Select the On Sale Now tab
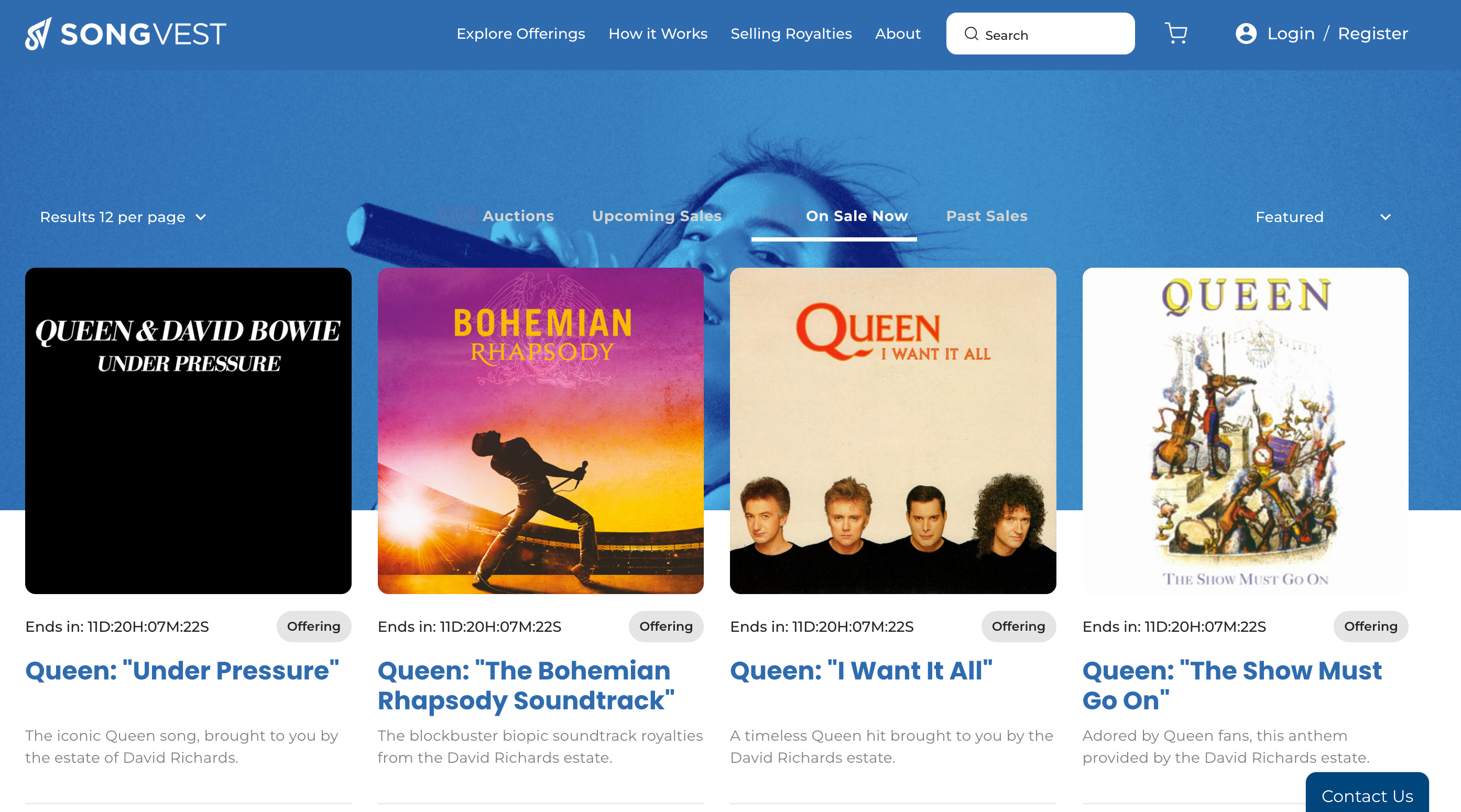 [856, 216]
